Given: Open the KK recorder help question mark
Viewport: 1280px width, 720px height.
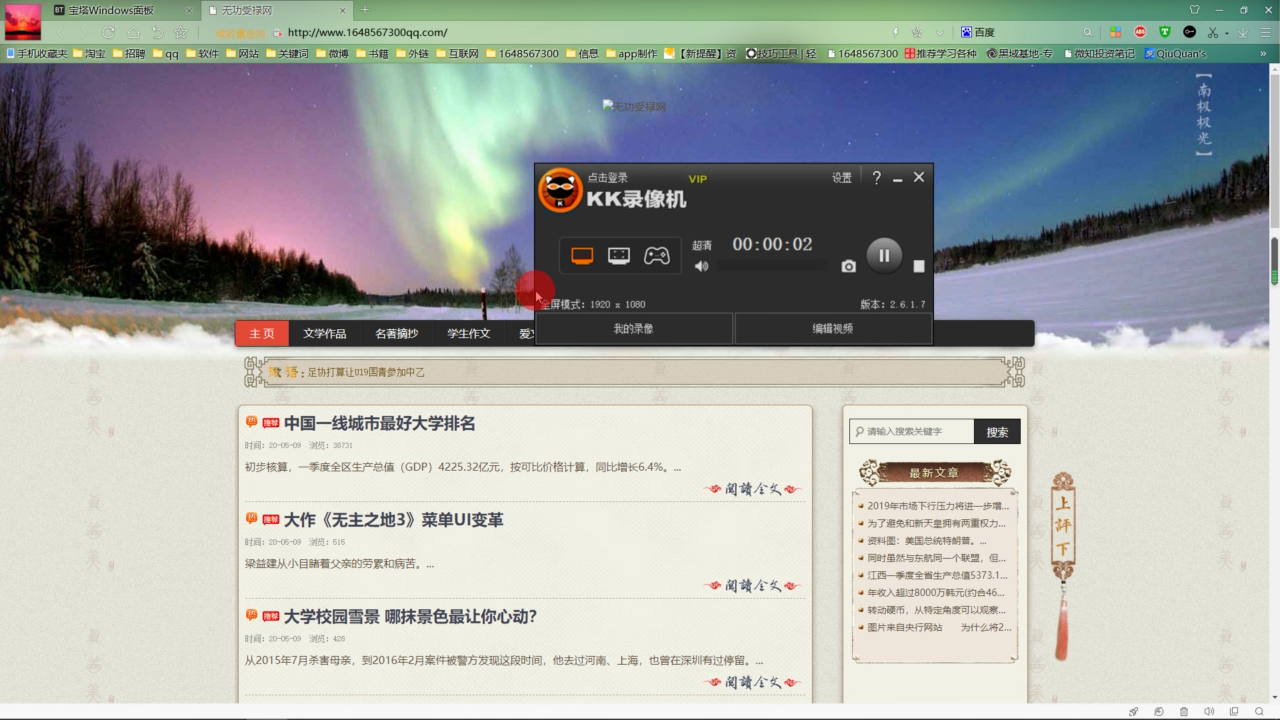Looking at the screenshot, I should pyautogui.click(x=876, y=178).
